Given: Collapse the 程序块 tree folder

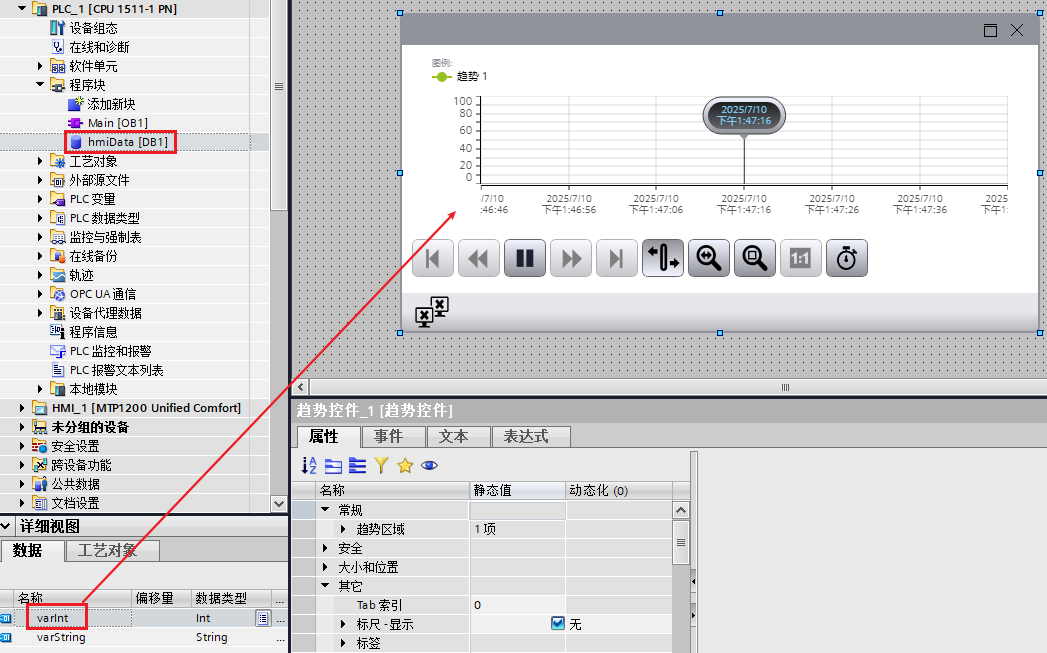Looking at the screenshot, I should (40, 85).
